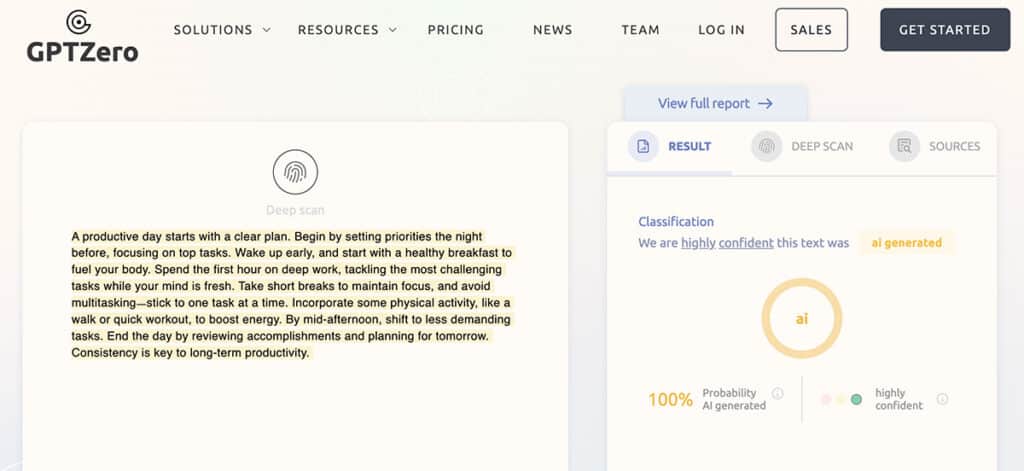Click the 'ai generated' classification badge

tap(906, 243)
